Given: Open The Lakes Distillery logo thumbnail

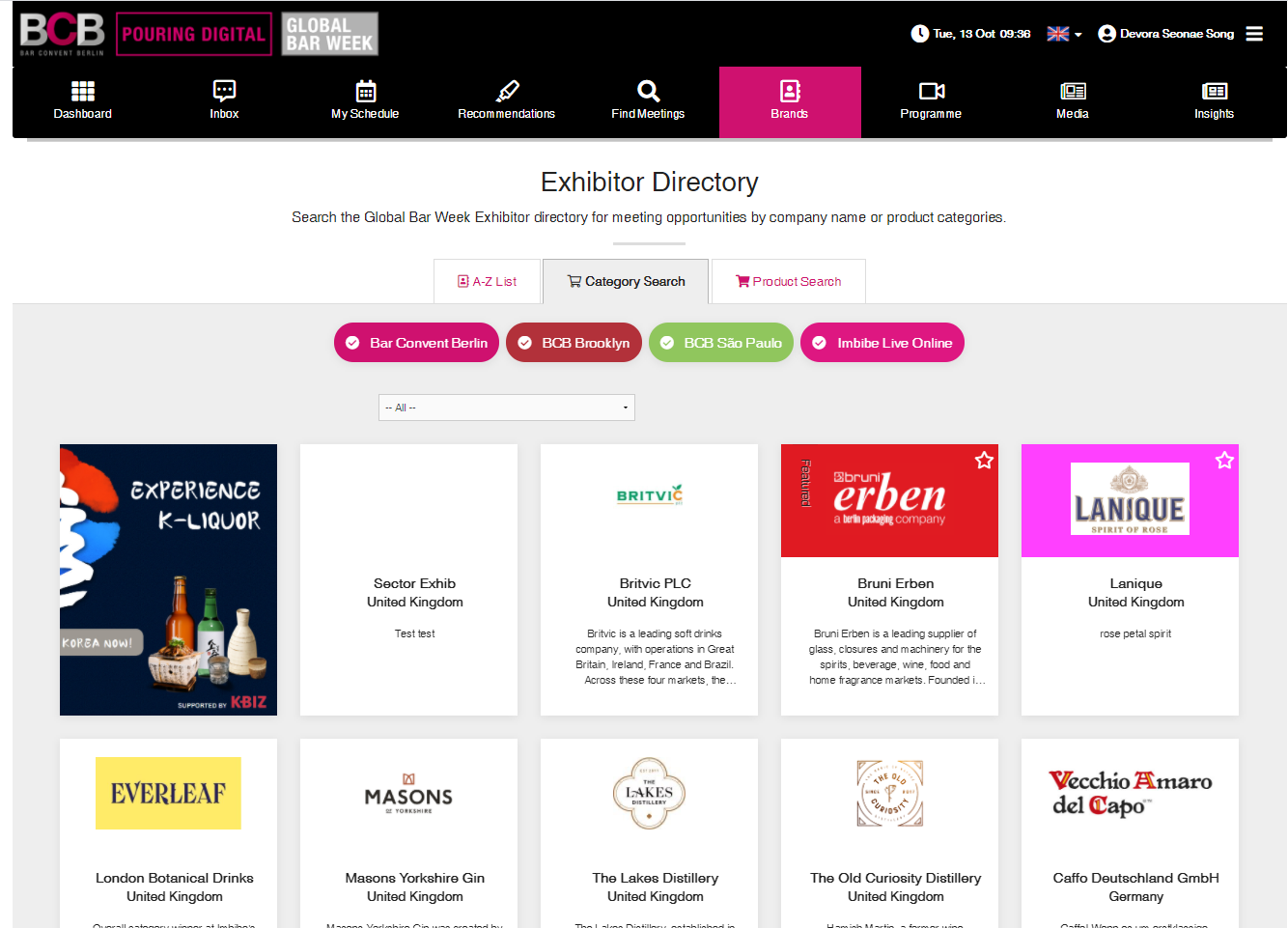Looking at the screenshot, I should (x=649, y=793).
